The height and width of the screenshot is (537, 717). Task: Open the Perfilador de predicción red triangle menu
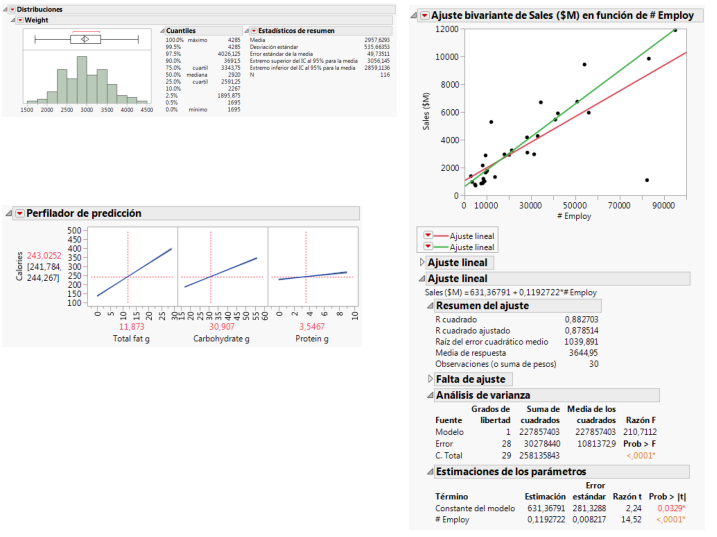(20, 214)
